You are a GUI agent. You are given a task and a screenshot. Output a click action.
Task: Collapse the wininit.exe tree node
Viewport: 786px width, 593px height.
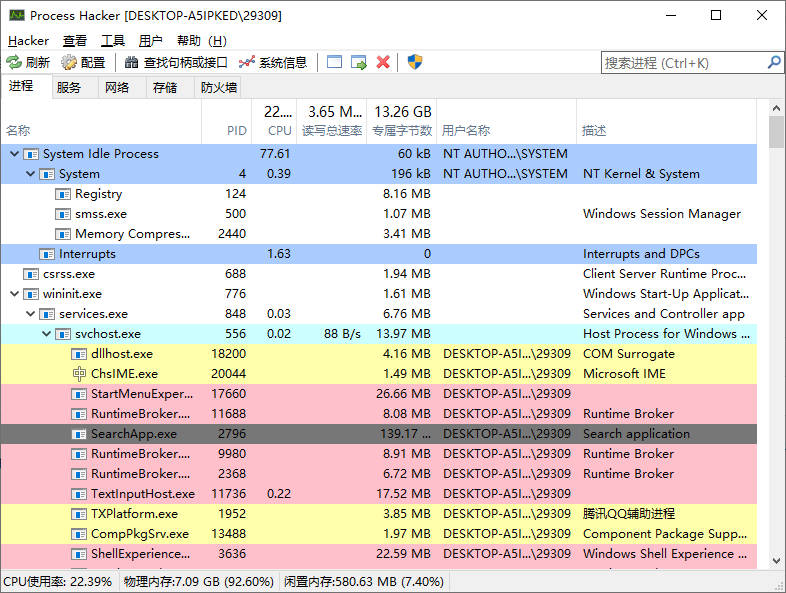click(14, 294)
